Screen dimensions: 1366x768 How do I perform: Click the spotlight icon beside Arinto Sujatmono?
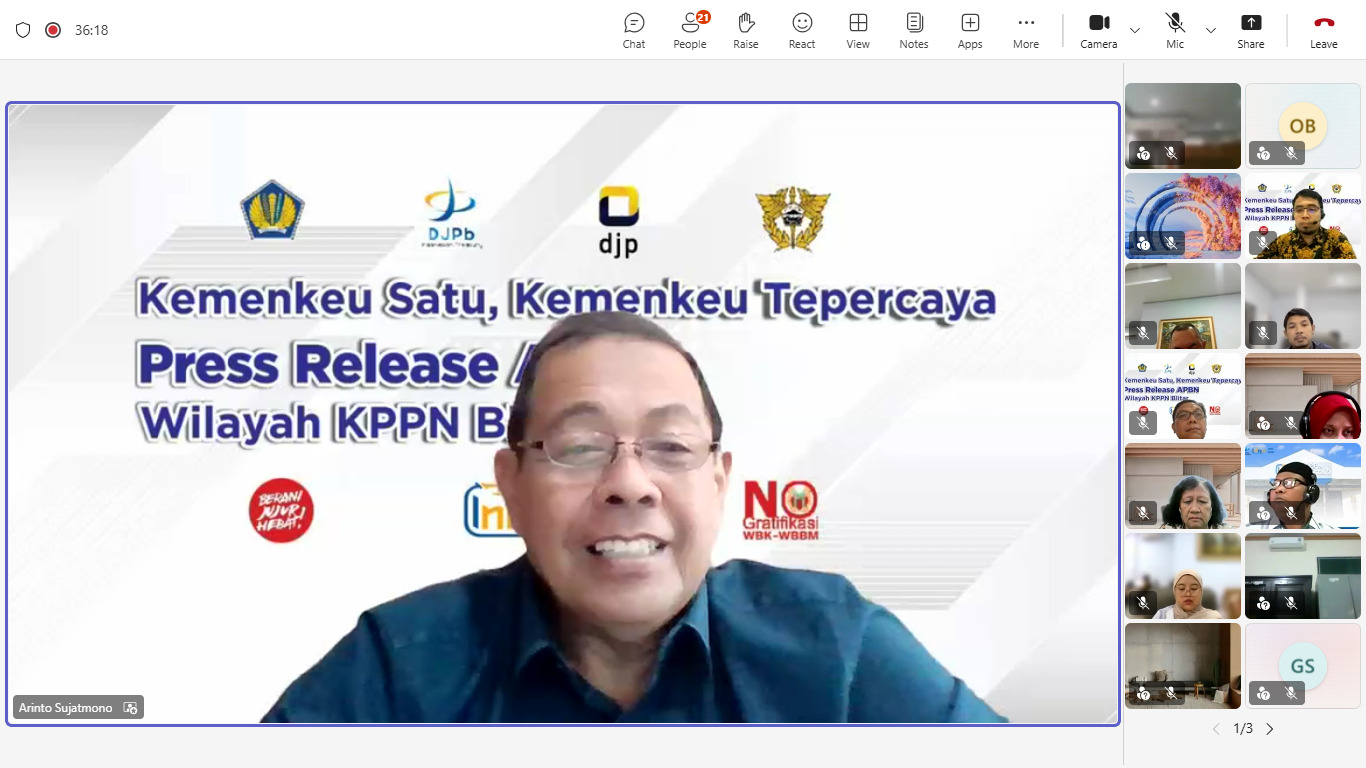(x=130, y=708)
